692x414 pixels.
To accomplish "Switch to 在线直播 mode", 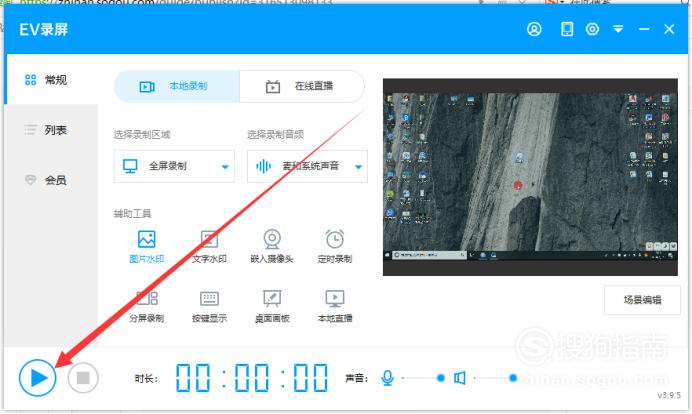I will (x=302, y=86).
